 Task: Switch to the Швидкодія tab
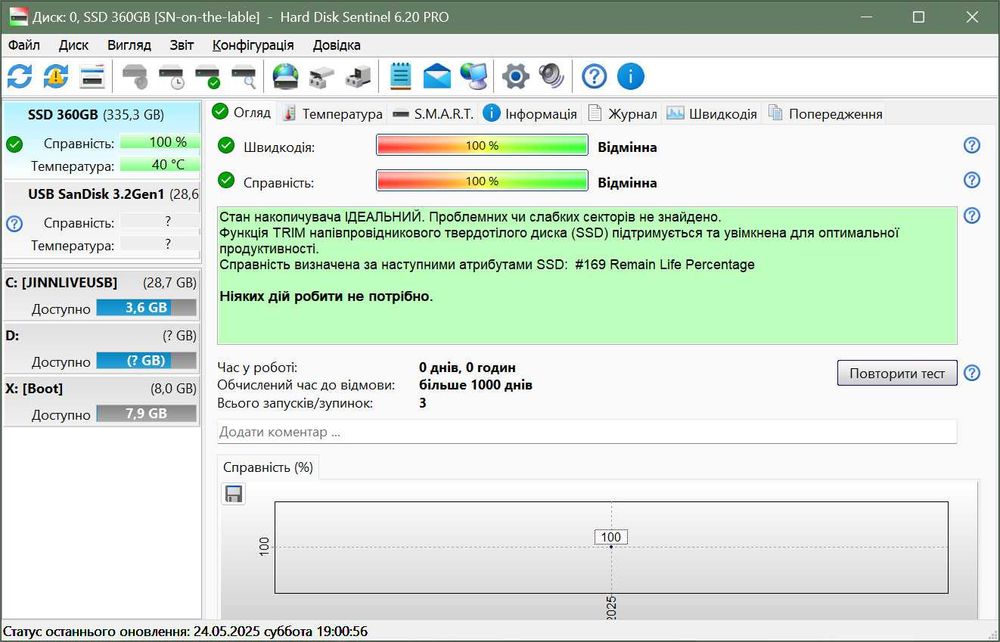click(x=712, y=114)
